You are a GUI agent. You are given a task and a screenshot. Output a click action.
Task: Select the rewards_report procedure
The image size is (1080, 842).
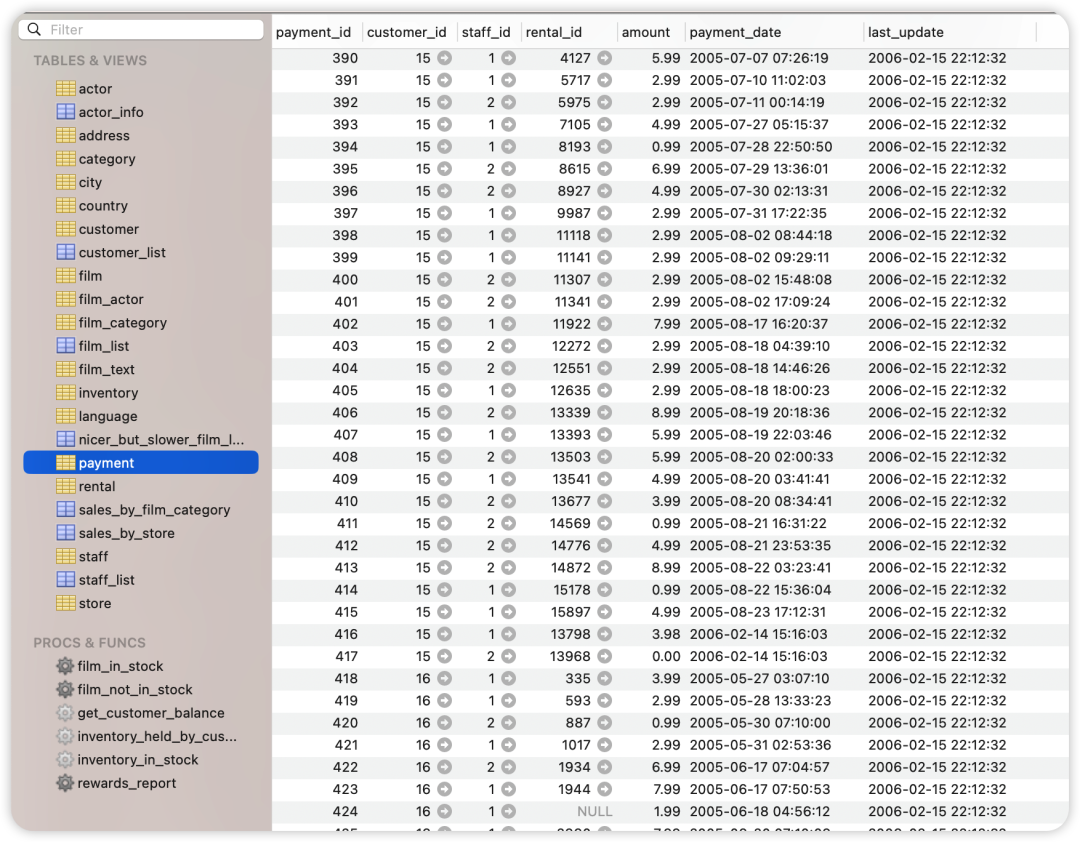click(x=126, y=783)
